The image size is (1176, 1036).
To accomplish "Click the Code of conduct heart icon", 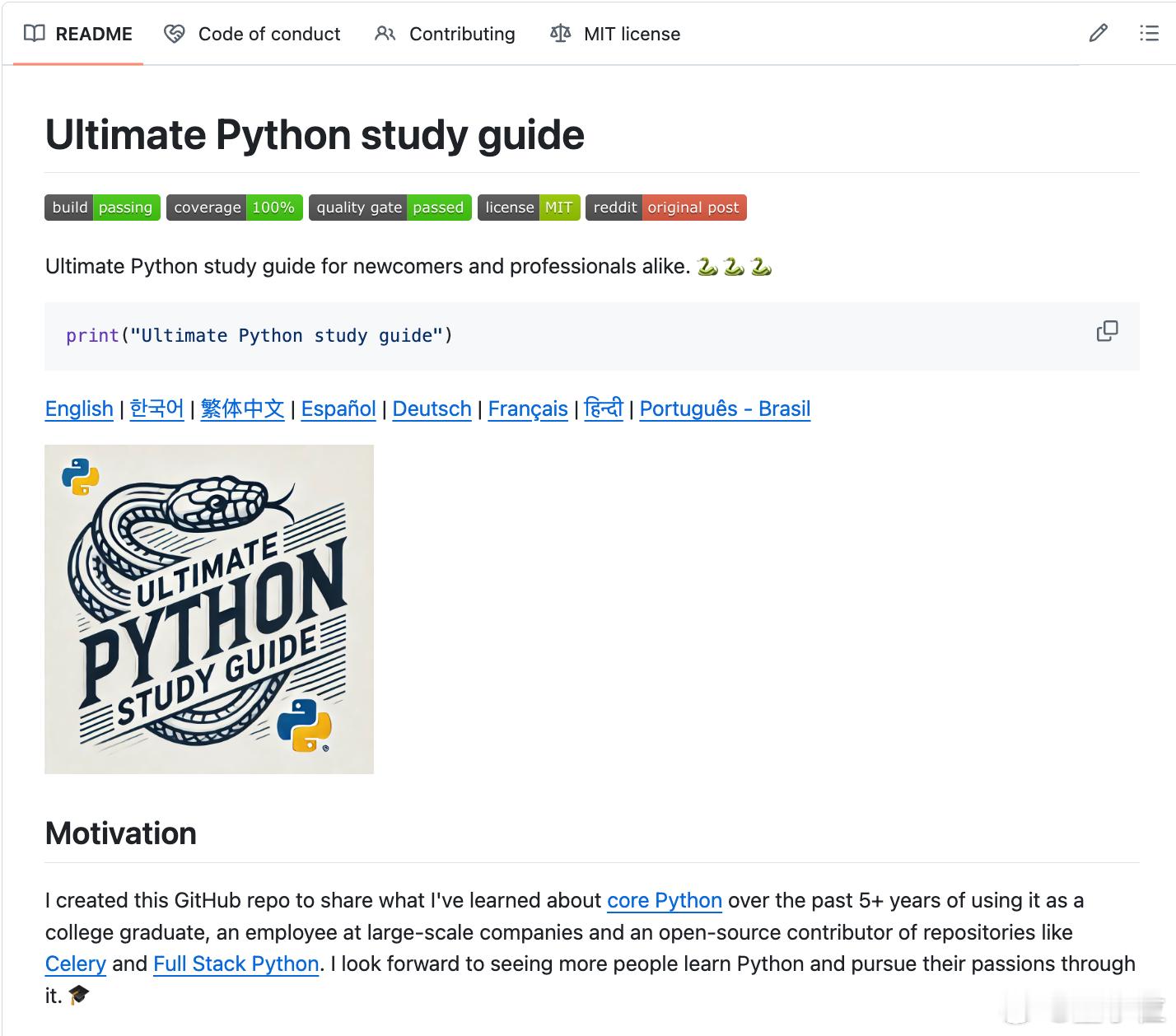I will (173, 34).
